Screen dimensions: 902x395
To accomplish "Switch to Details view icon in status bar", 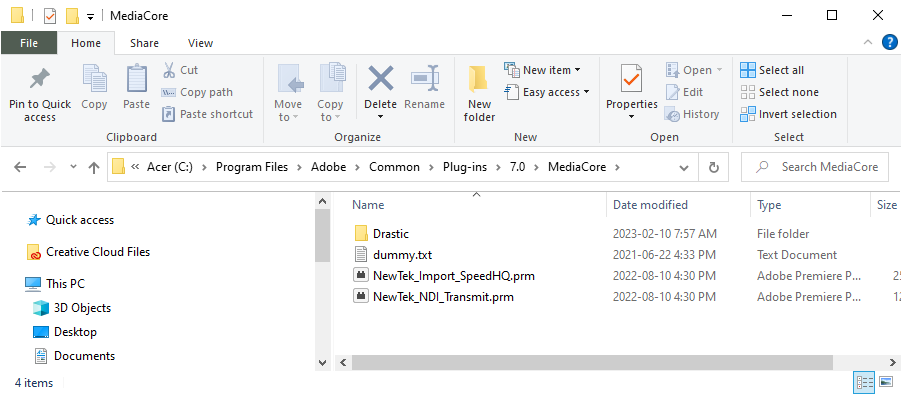I will tap(865, 382).
